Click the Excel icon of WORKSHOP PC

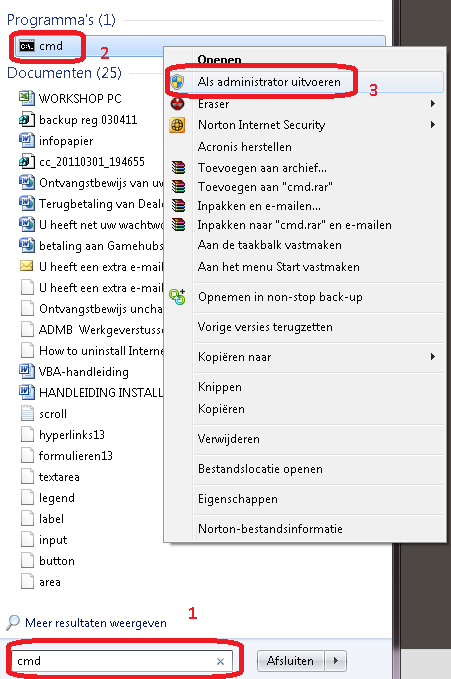[x=27, y=98]
